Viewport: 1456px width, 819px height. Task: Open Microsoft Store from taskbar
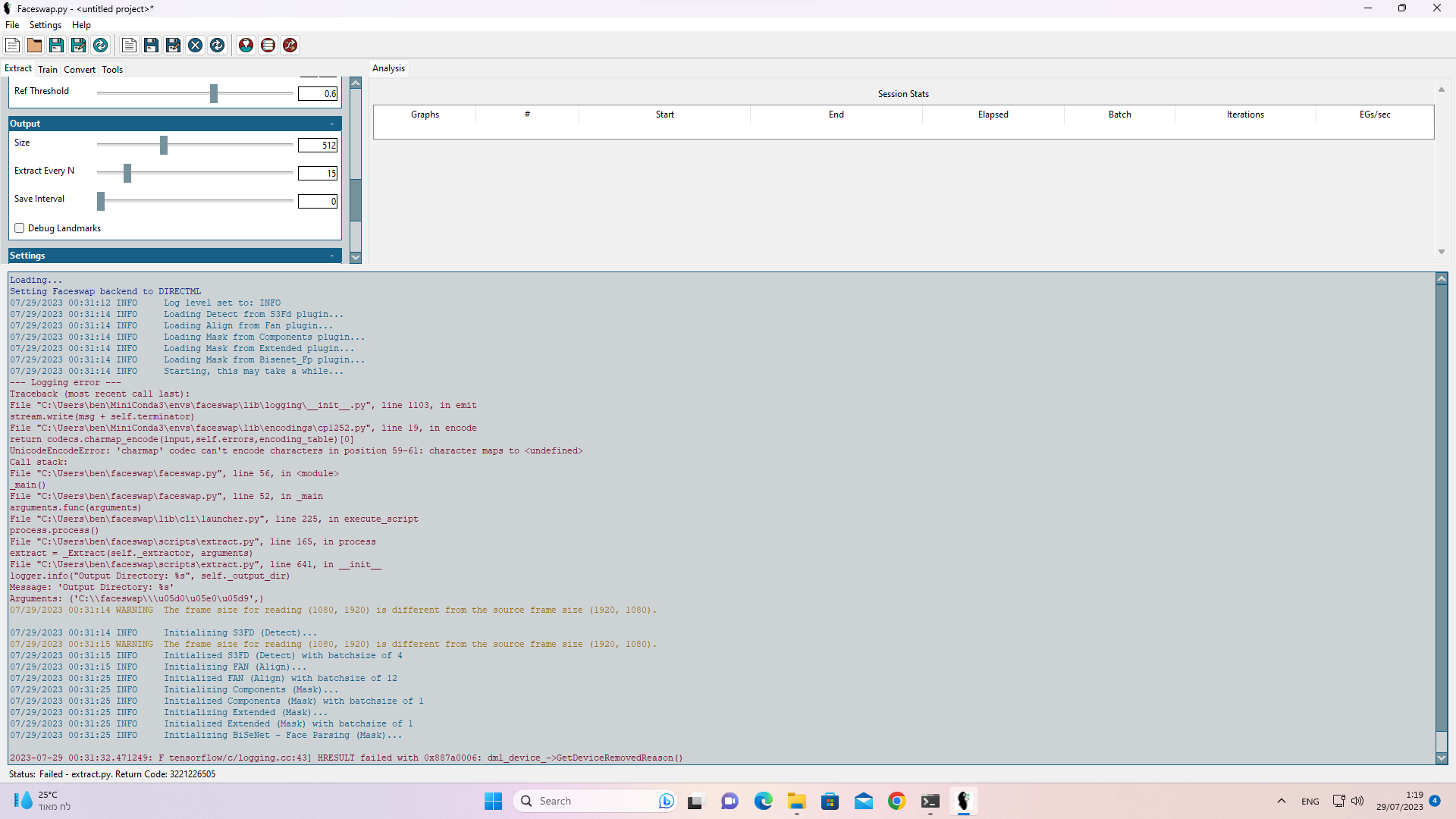[830, 801]
